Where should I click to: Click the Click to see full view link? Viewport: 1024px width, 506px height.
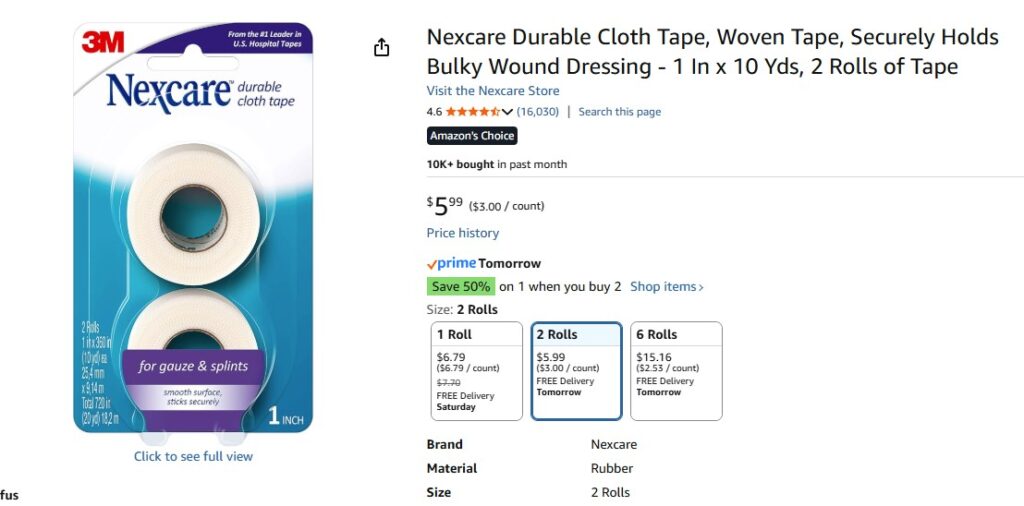193,456
